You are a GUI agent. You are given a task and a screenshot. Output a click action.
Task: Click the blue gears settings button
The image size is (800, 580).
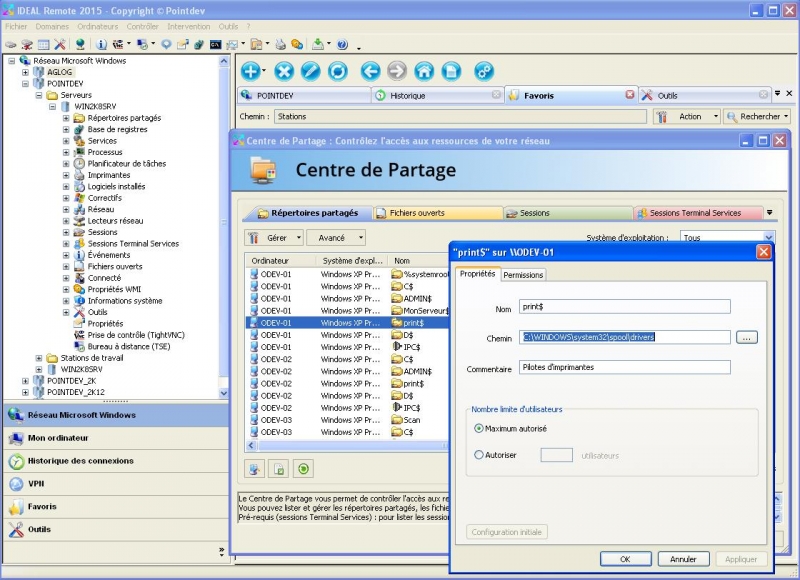pyautogui.click(x=484, y=71)
